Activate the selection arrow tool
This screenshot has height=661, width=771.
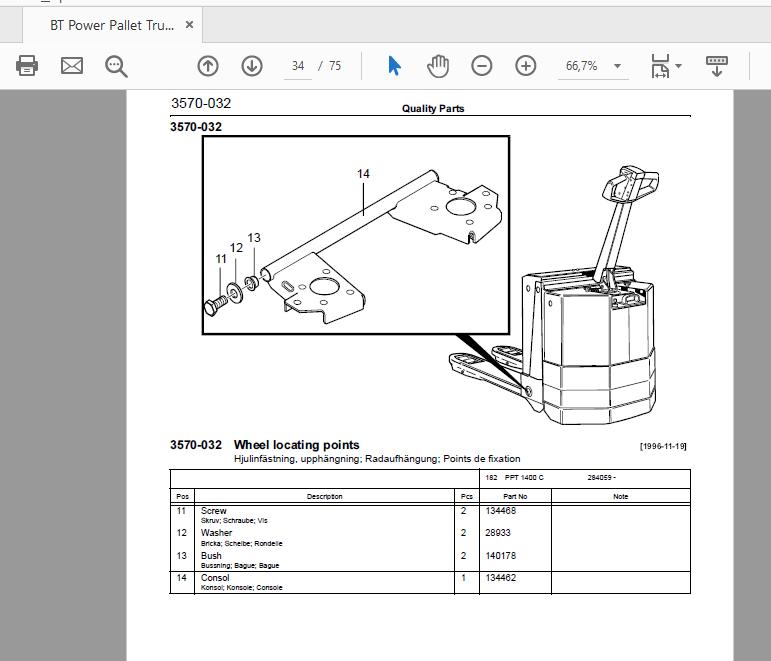pos(394,65)
